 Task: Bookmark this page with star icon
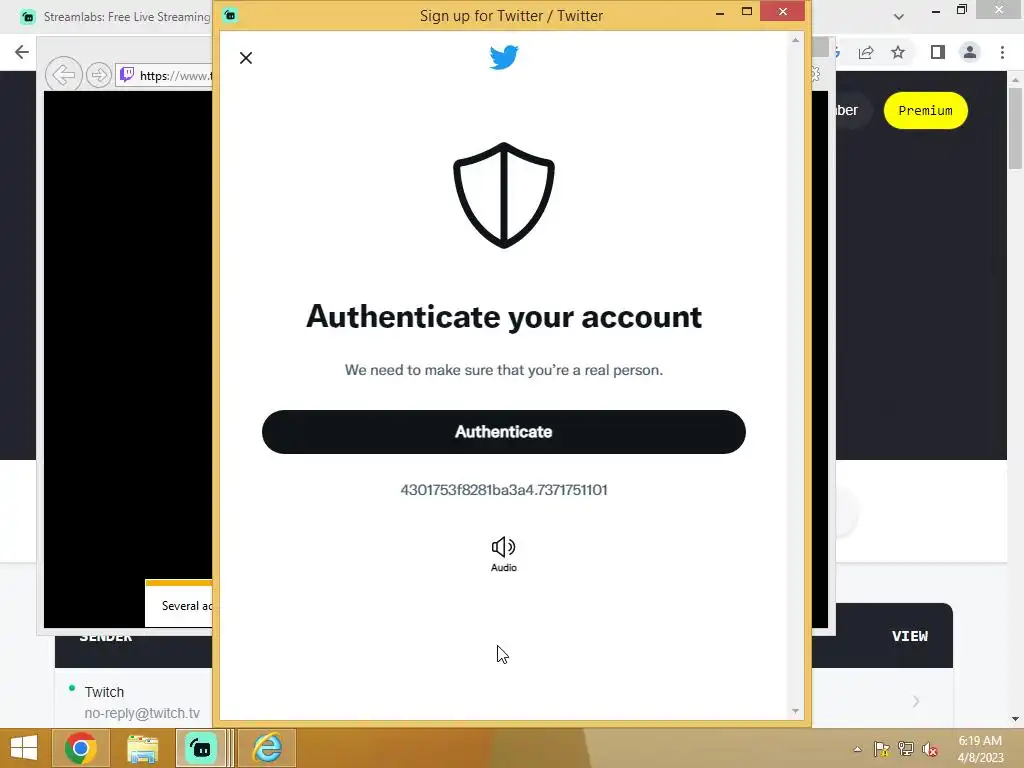coord(898,52)
